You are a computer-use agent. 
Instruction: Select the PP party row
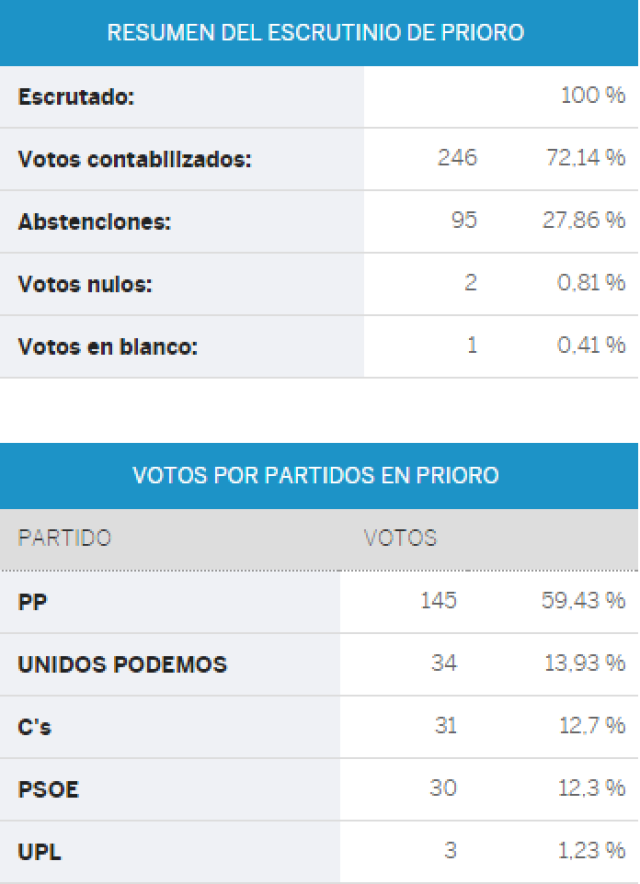coord(319,602)
